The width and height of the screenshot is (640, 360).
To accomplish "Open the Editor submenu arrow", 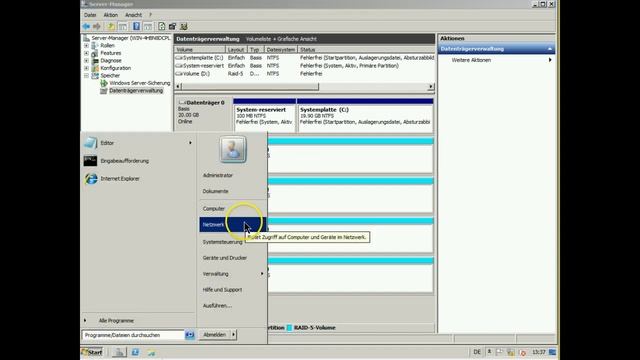I will click(190, 143).
